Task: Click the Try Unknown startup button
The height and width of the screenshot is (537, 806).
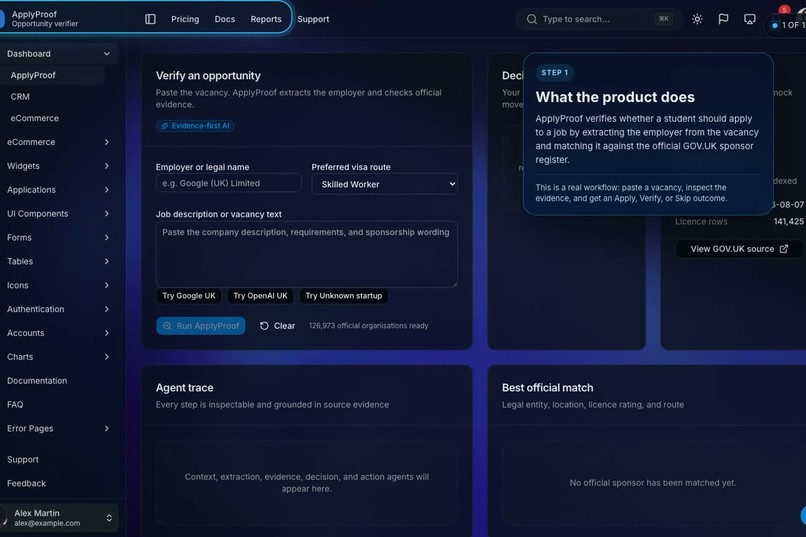Action: (343, 296)
